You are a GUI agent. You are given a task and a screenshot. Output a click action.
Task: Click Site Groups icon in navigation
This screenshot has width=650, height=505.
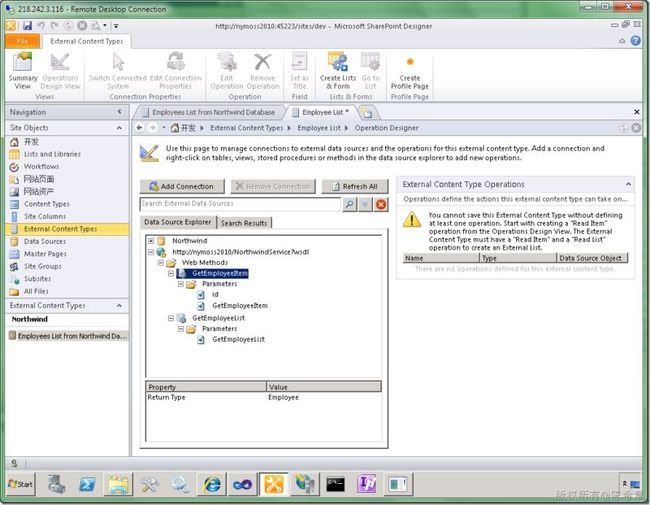(14, 266)
